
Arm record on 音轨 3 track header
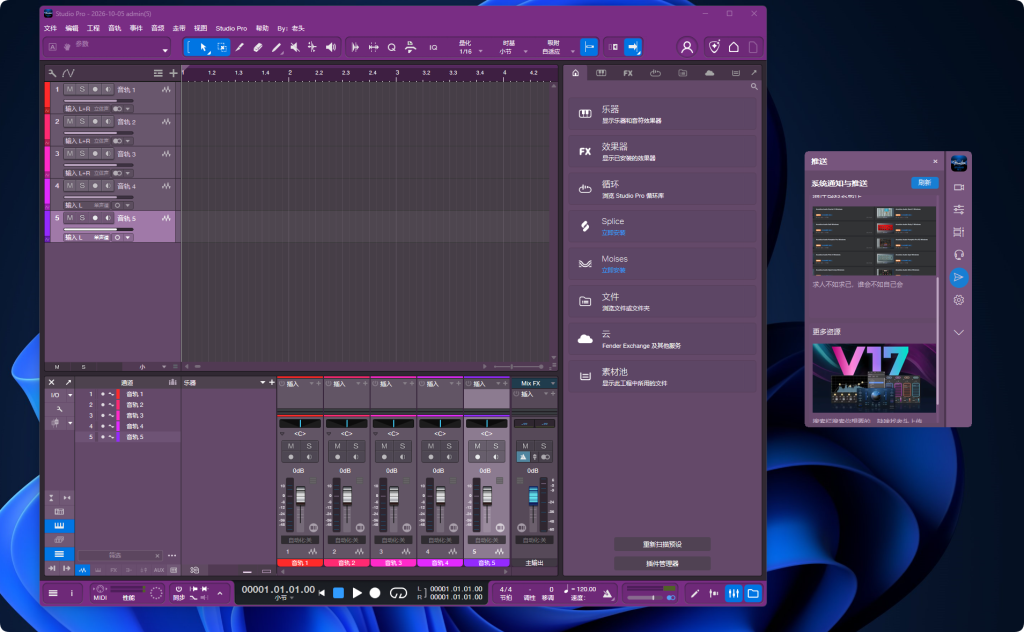click(95, 153)
